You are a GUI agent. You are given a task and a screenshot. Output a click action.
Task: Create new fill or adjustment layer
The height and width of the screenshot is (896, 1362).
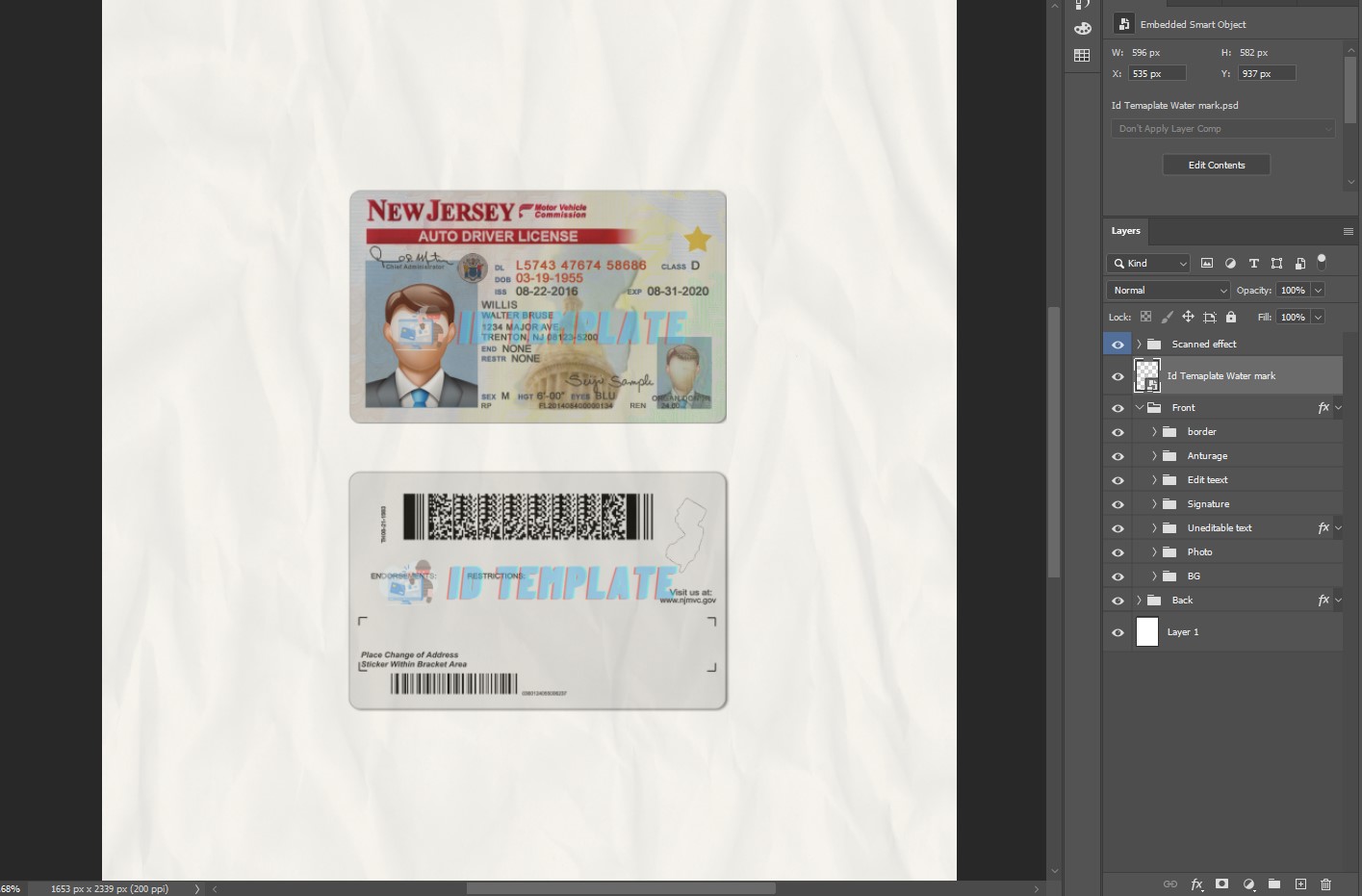[1248, 883]
